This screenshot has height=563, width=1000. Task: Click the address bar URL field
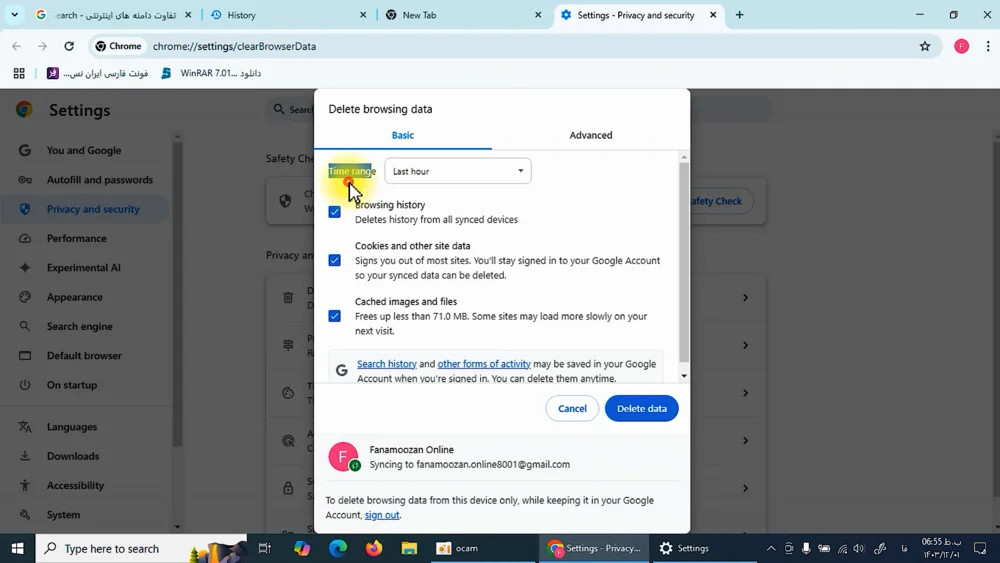click(517, 46)
